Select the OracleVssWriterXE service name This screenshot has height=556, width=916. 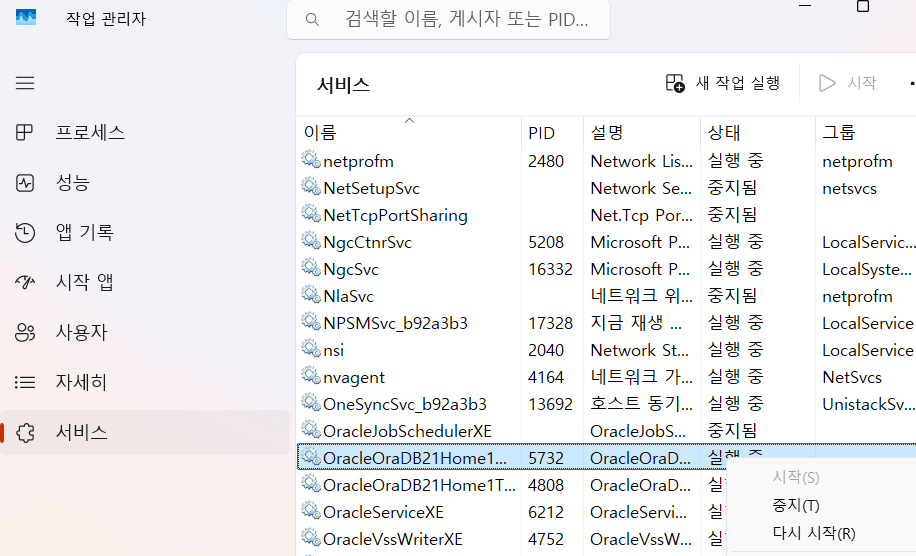tap(393, 539)
